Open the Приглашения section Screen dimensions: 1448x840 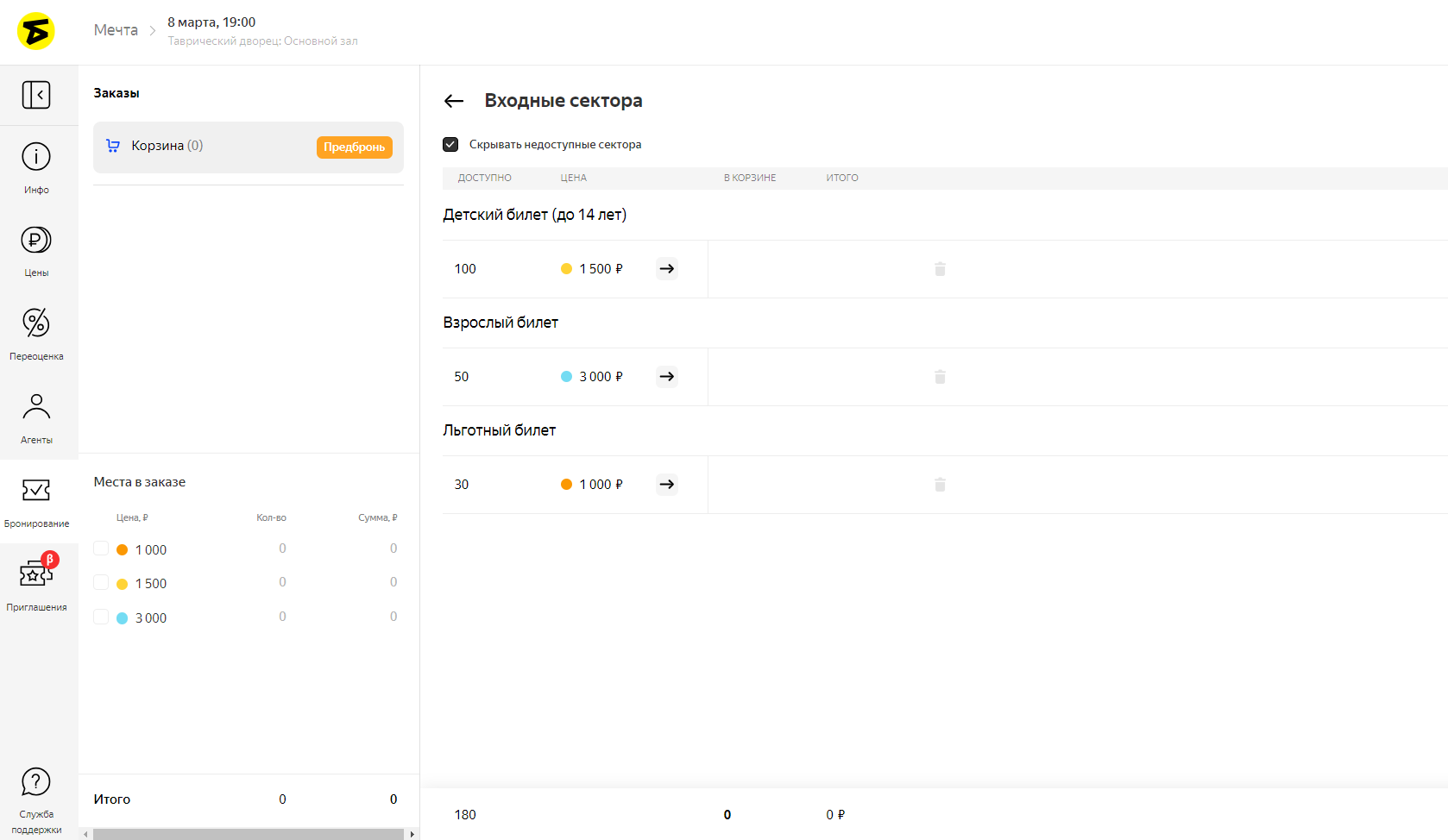pos(36,583)
